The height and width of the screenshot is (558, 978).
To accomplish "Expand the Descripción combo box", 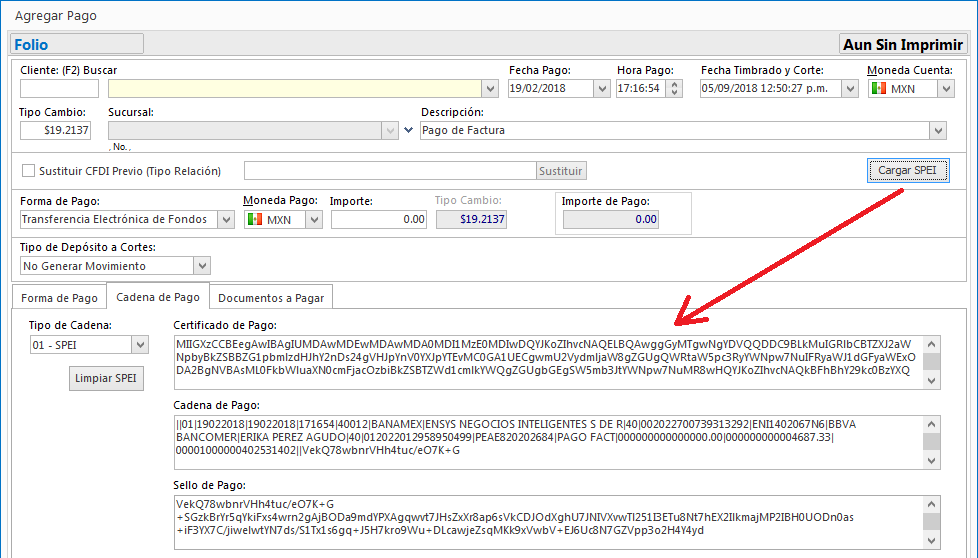I will (937, 130).
